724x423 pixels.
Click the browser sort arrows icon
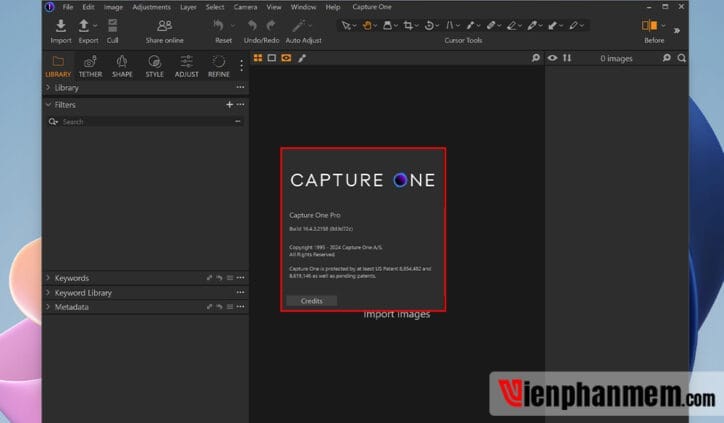[567, 58]
